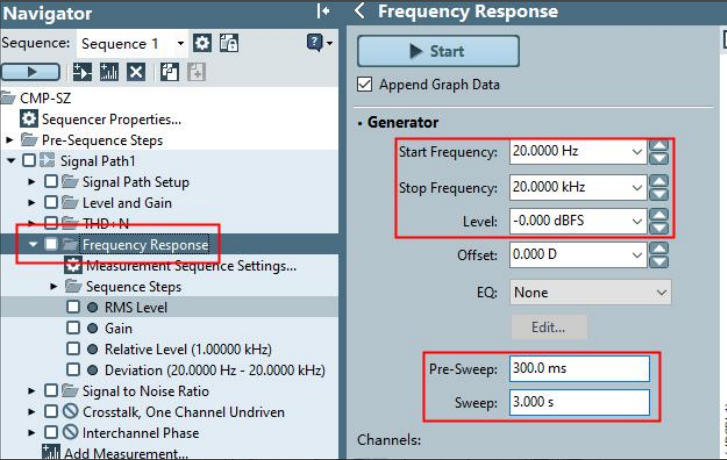Click the Crosstalk disabled circle icon
727x460 pixels.
pyautogui.click(x=70, y=411)
